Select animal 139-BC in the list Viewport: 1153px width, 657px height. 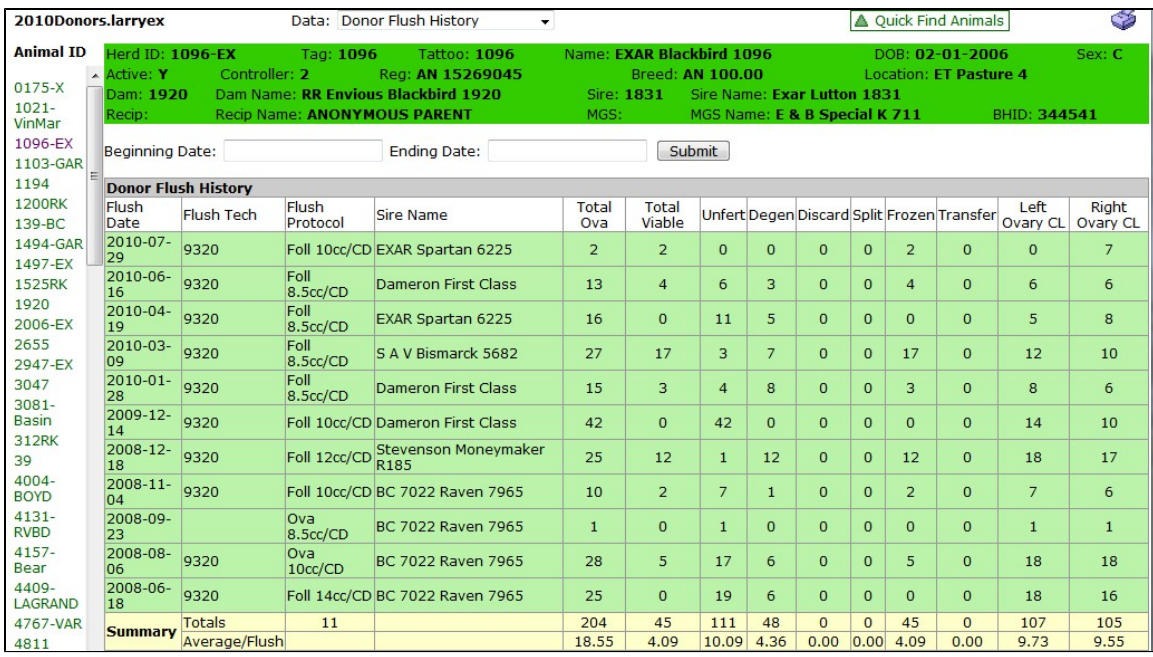click(x=39, y=224)
